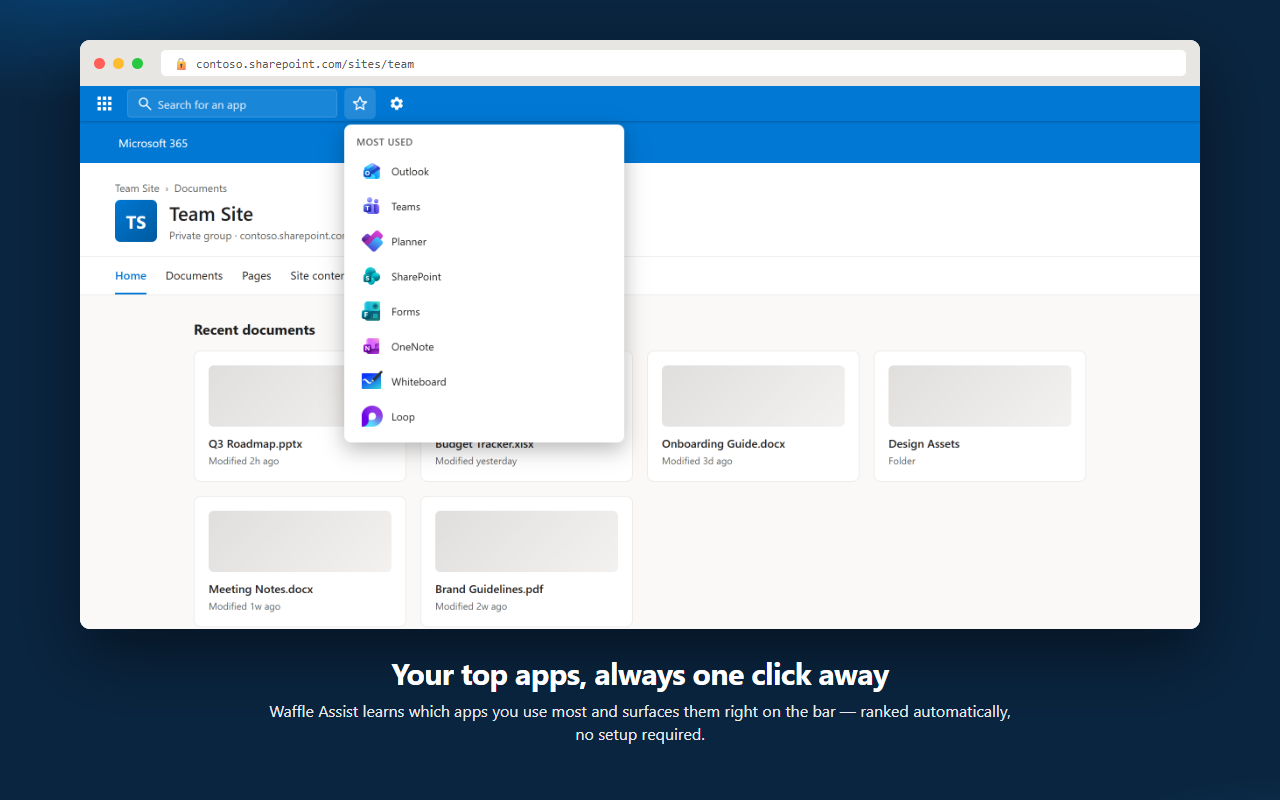Image resolution: width=1280 pixels, height=800 pixels.
Task: Minimize the browser with the yellow button
Action: 118,64
